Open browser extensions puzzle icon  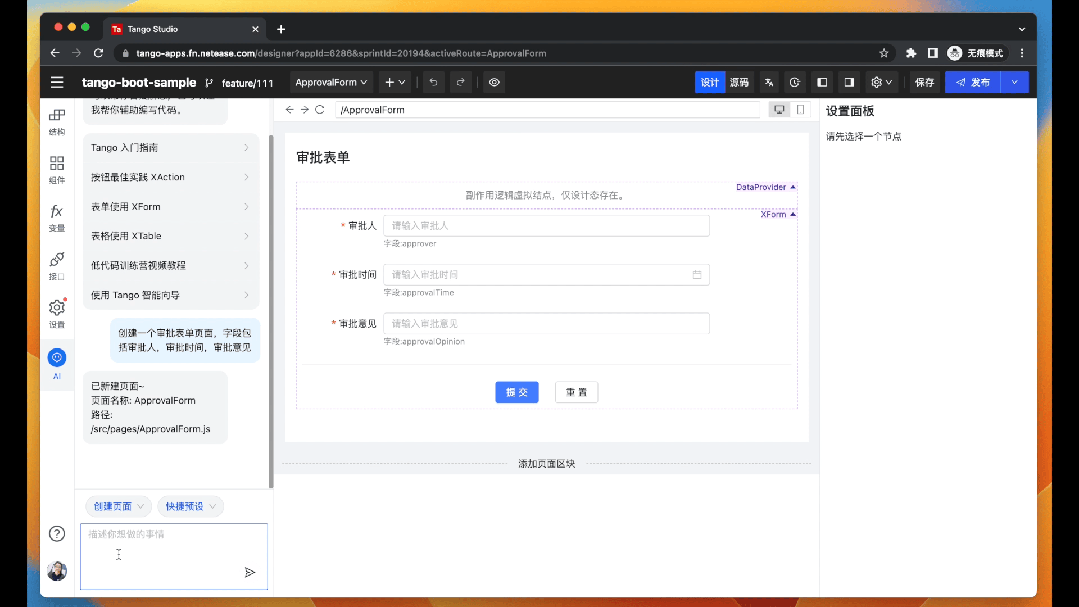pyautogui.click(x=911, y=53)
